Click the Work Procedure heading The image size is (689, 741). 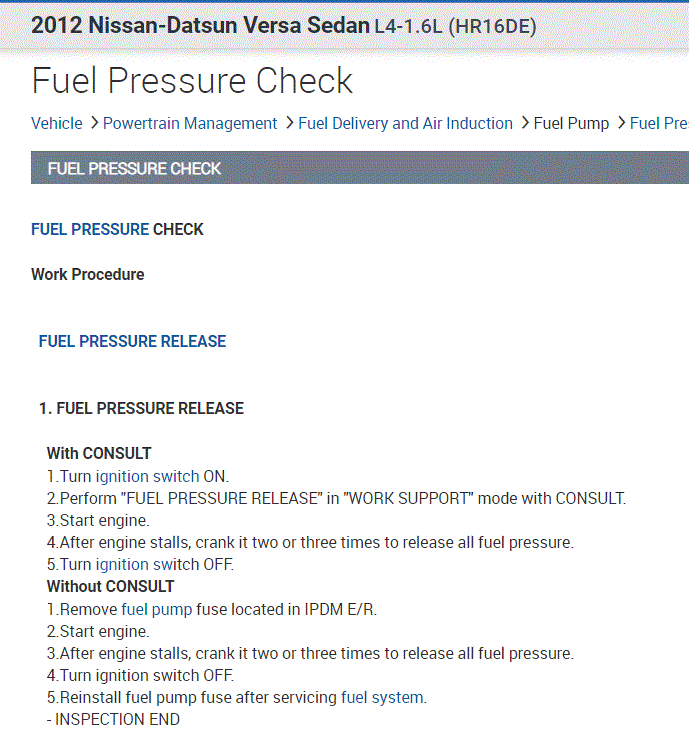pos(88,275)
